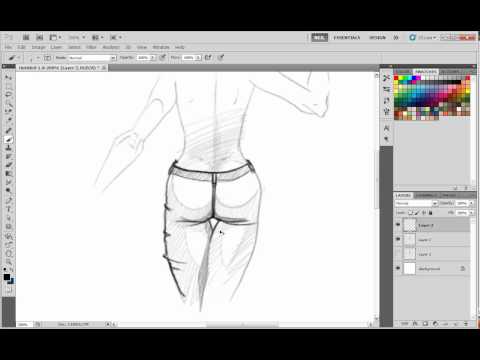The height and width of the screenshot is (360, 480).
Task: Switch to Essentials workspace
Action: coord(347,38)
